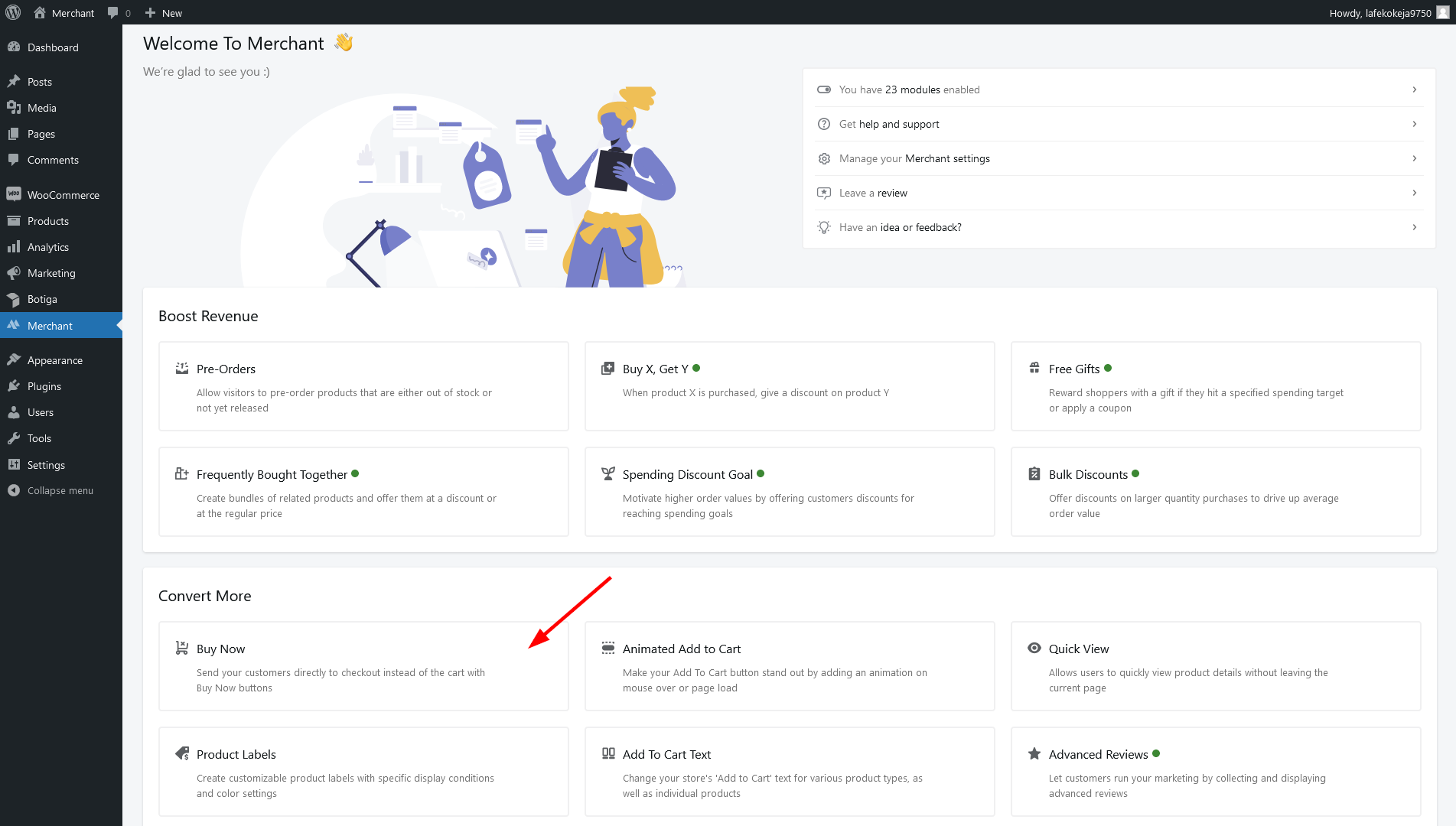This screenshot has height=826, width=1456.
Task: Open the Advanced Reviews module
Action: coord(1216,772)
